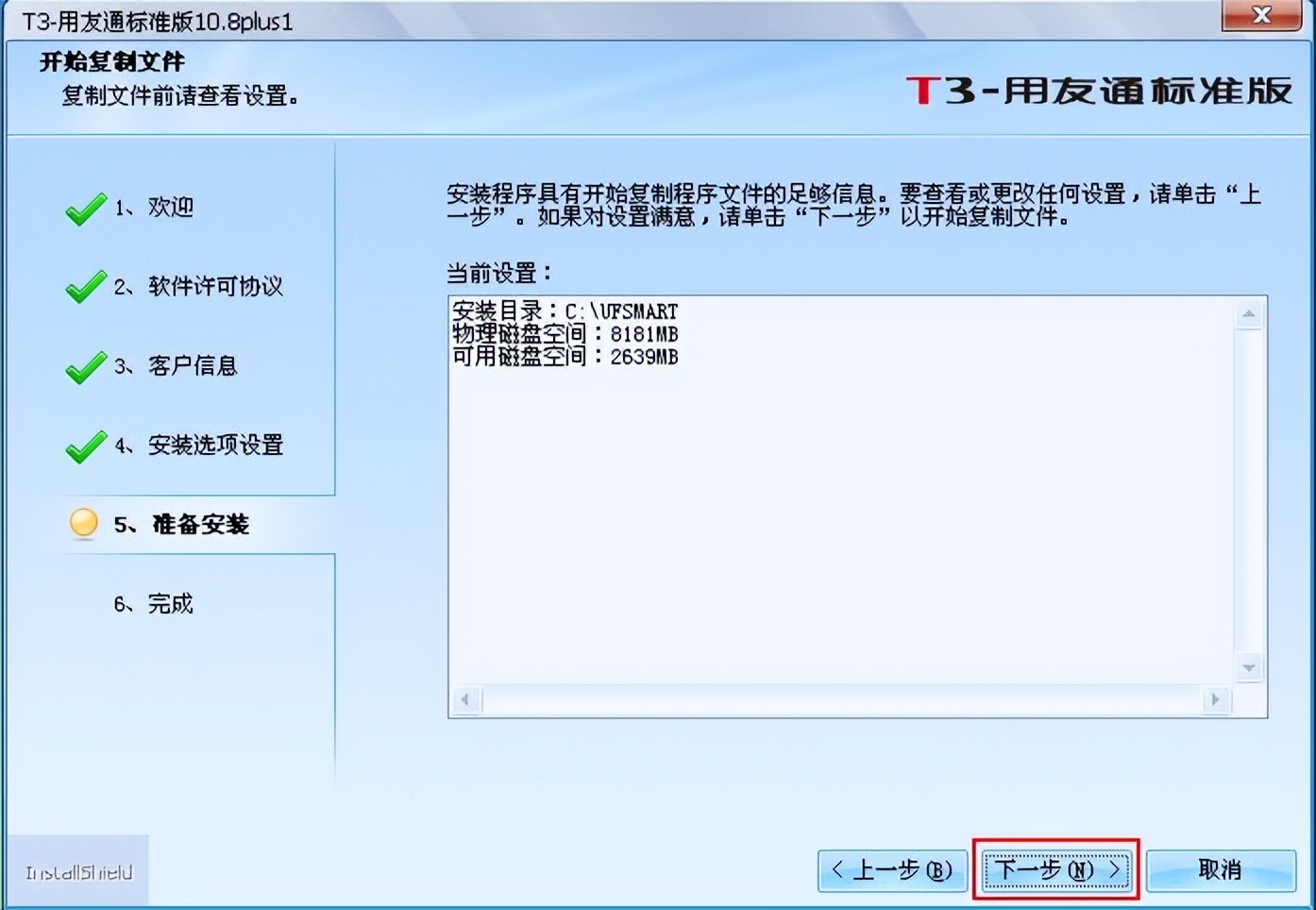Click the 1、欢迎 step label
Viewport: 1316px width, 910px height.
tap(155, 209)
